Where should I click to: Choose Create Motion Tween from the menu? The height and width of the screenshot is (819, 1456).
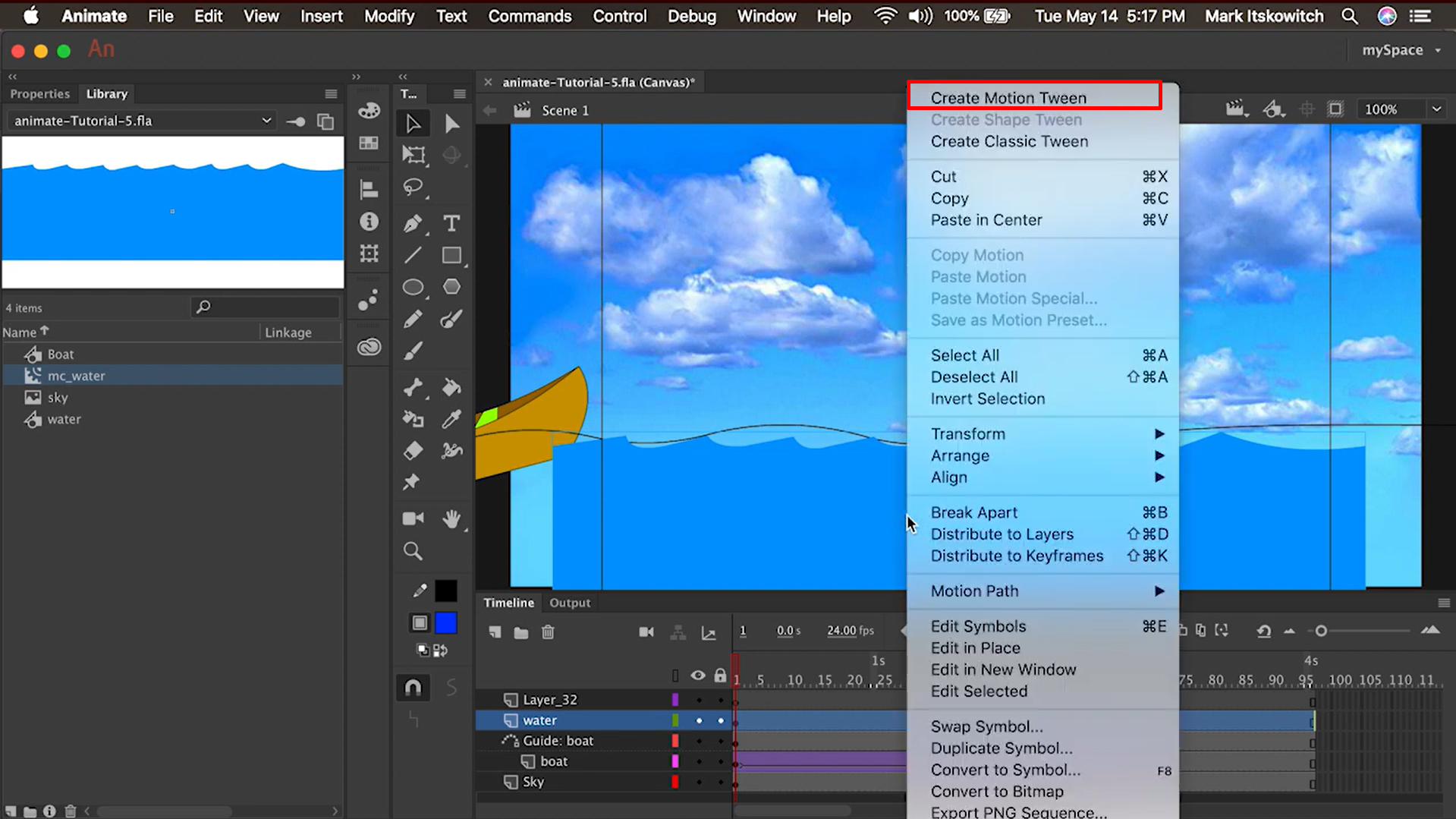click(x=1009, y=97)
